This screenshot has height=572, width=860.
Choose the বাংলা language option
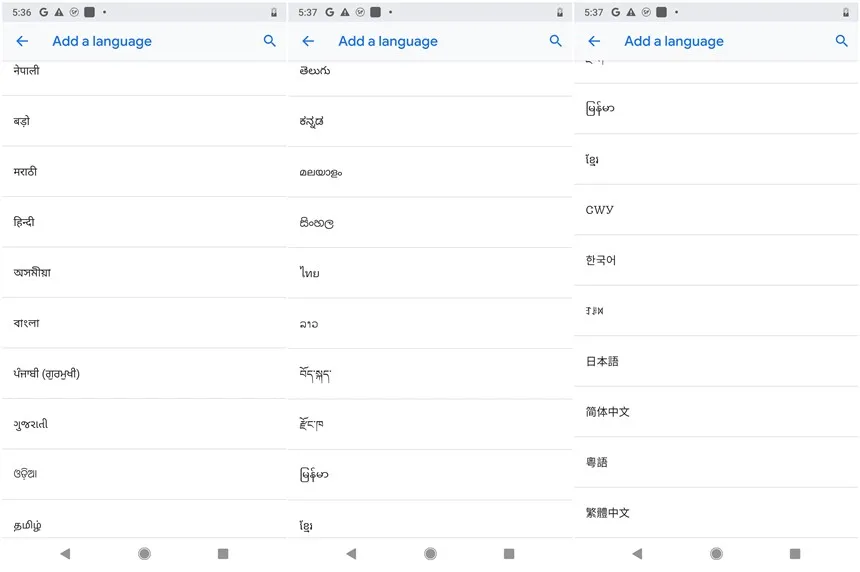(x=144, y=323)
